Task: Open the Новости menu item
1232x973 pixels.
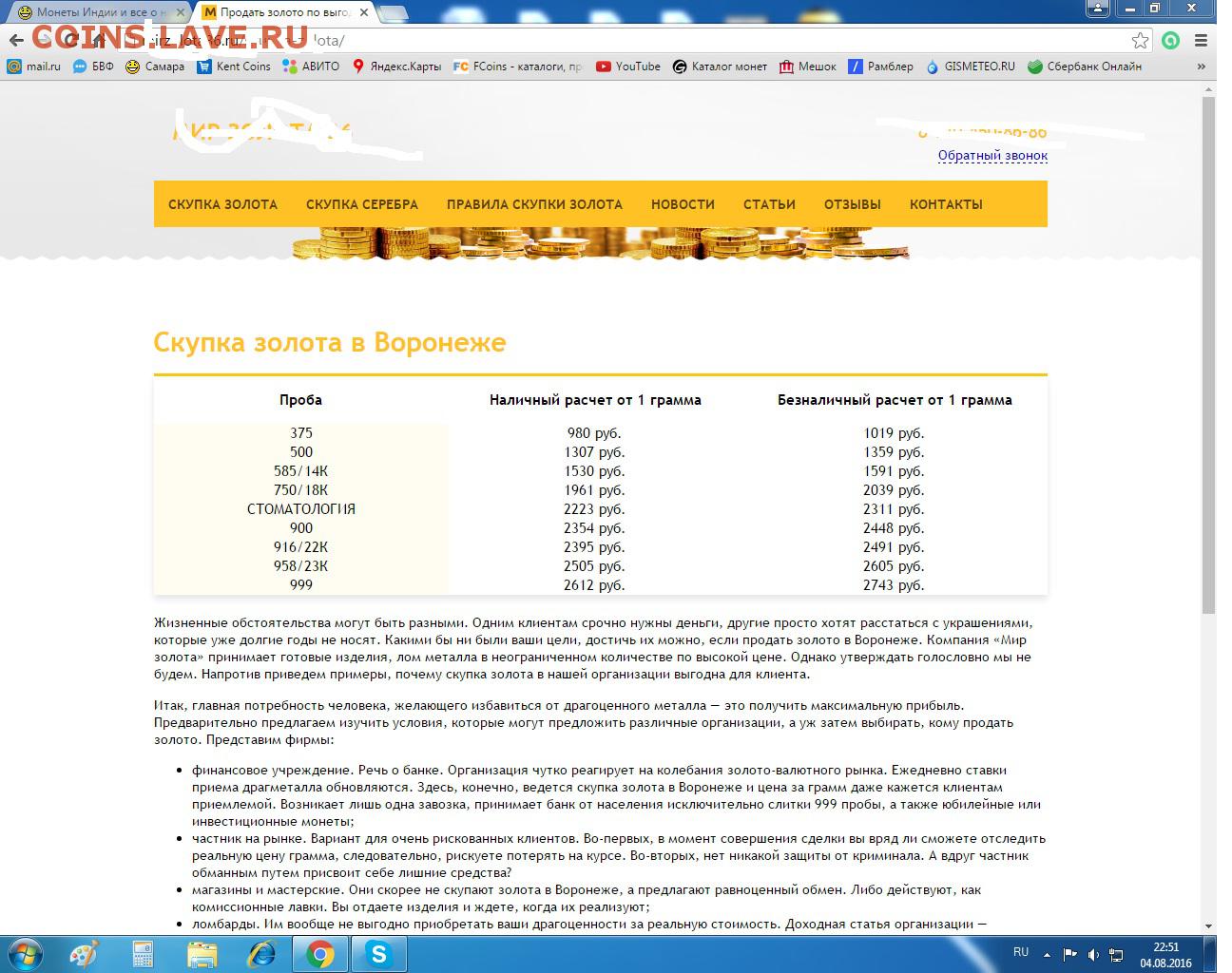Action: [x=683, y=204]
